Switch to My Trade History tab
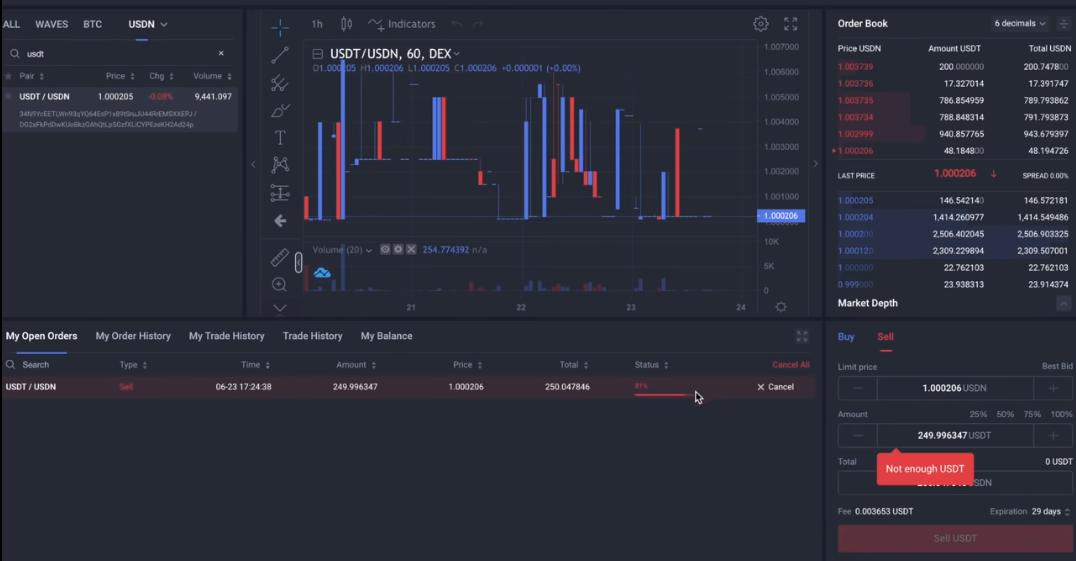The width and height of the screenshot is (1076, 561). point(226,336)
